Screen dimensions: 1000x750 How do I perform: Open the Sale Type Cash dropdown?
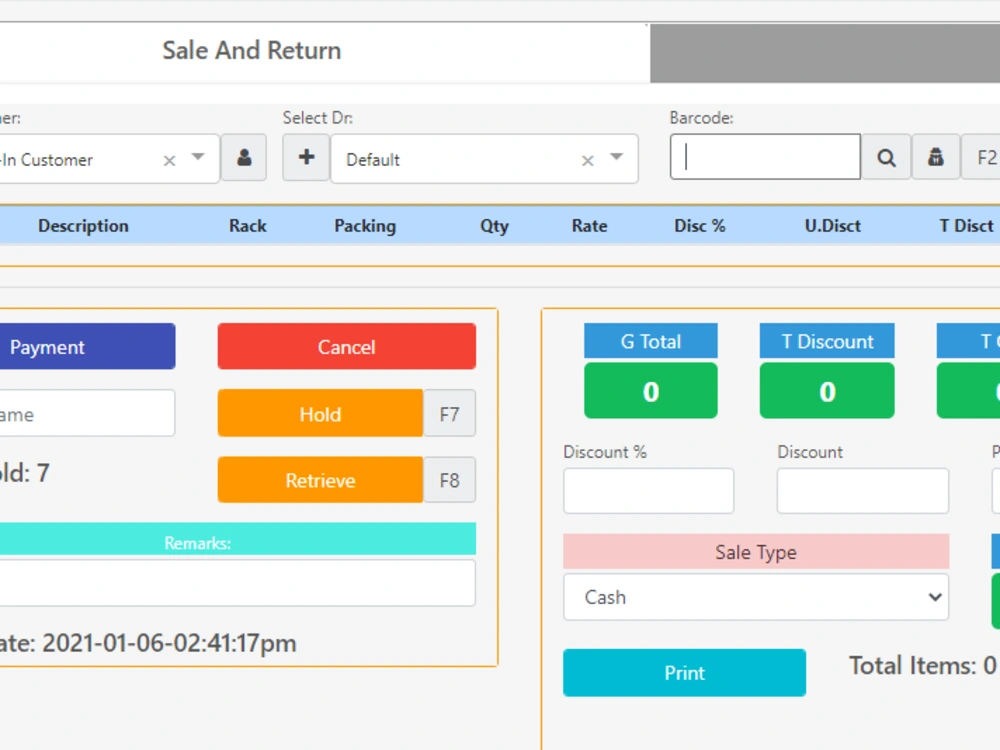pos(756,597)
